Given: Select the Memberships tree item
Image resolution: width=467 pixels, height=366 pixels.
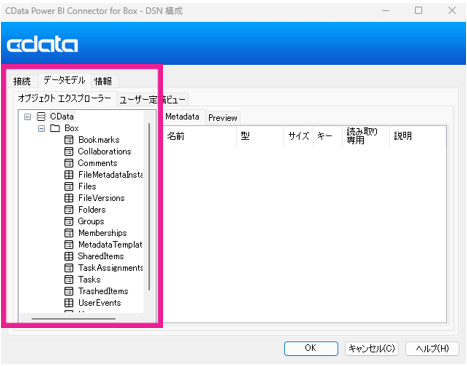Looking at the screenshot, I should pos(103,233).
